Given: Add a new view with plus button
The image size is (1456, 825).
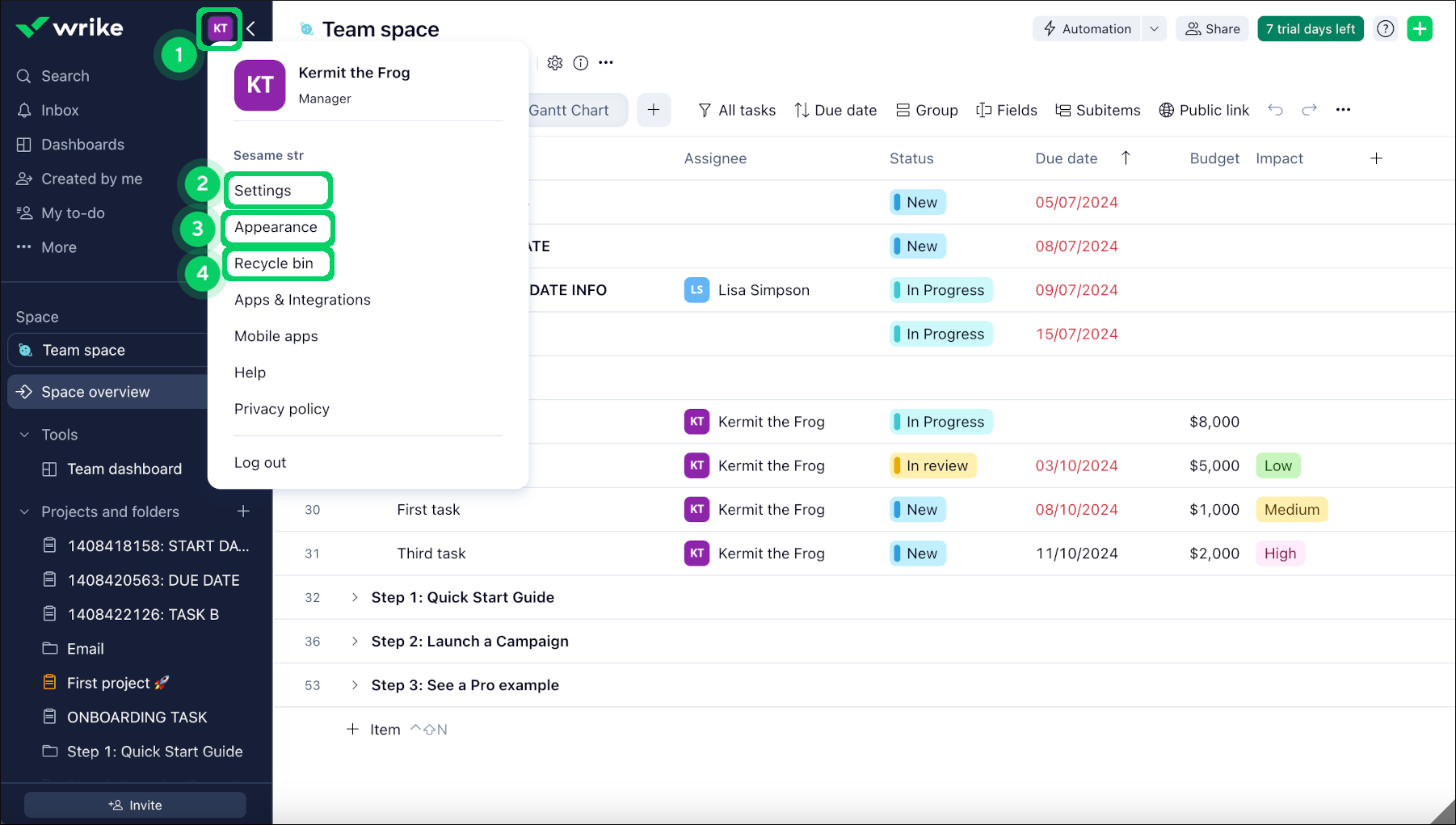Looking at the screenshot, I should click(x=654, y=110).
